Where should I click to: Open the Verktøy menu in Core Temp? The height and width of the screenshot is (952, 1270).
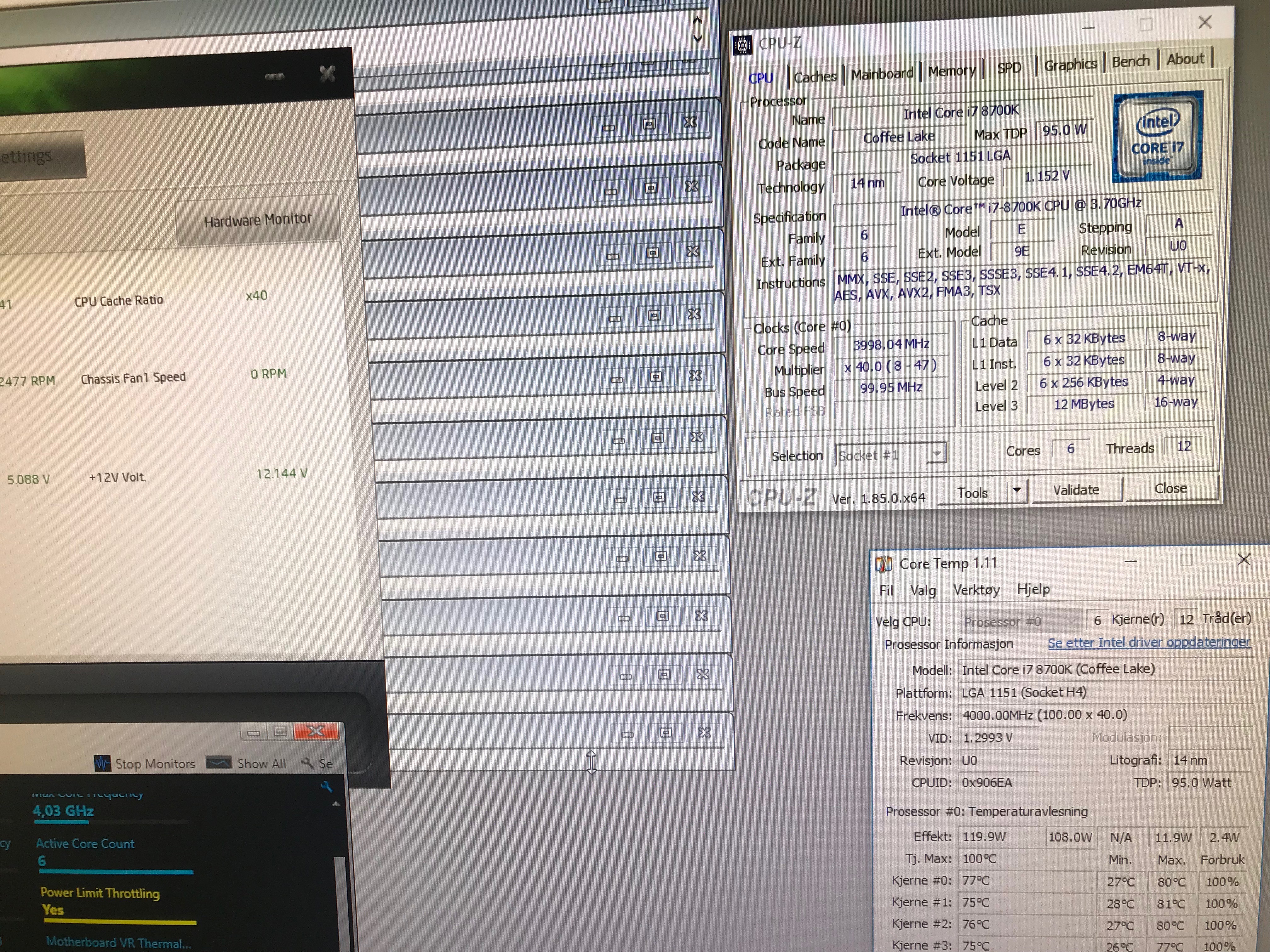click(976, 589)
